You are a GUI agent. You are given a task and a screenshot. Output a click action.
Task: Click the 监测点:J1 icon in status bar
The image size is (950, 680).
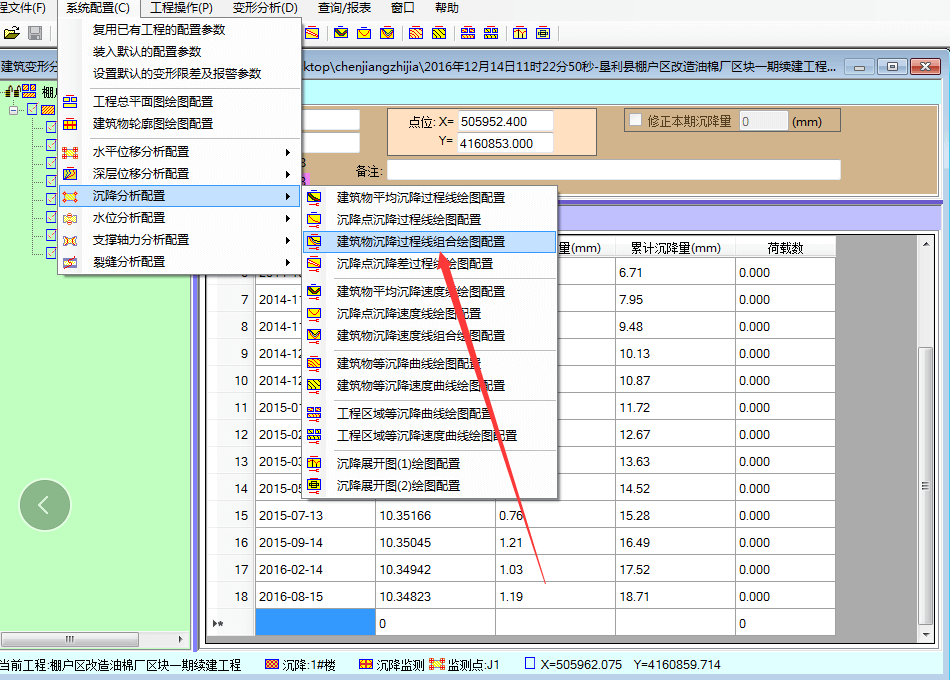[437, 663]
